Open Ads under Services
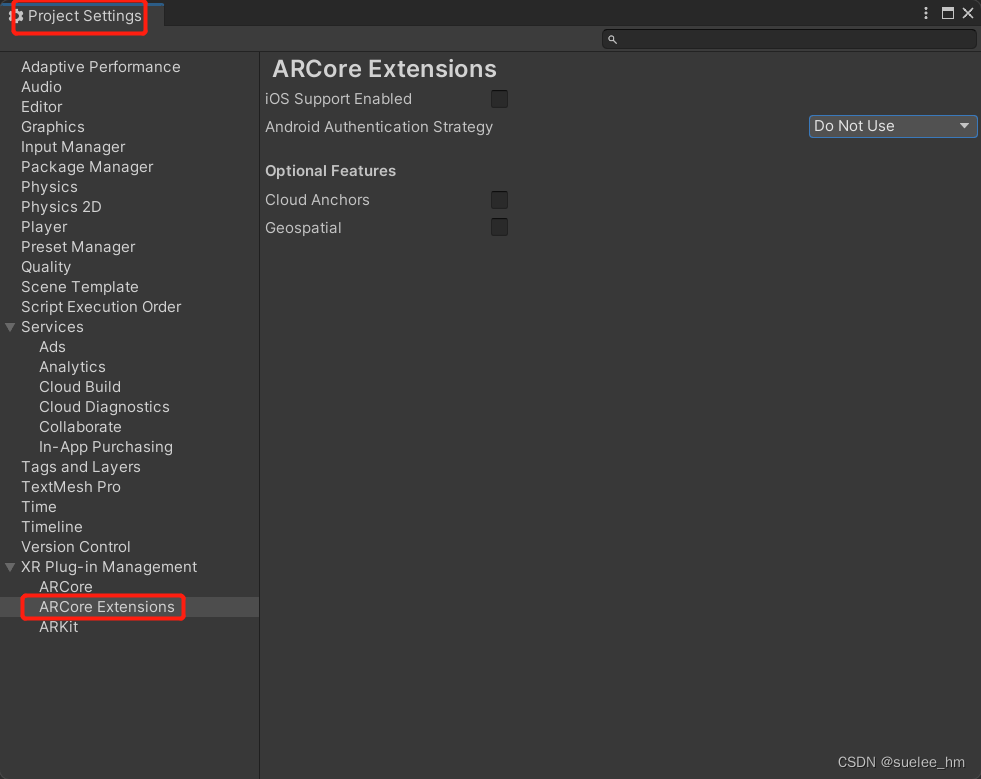The image size is (981, 779). (x=53, y=347)
